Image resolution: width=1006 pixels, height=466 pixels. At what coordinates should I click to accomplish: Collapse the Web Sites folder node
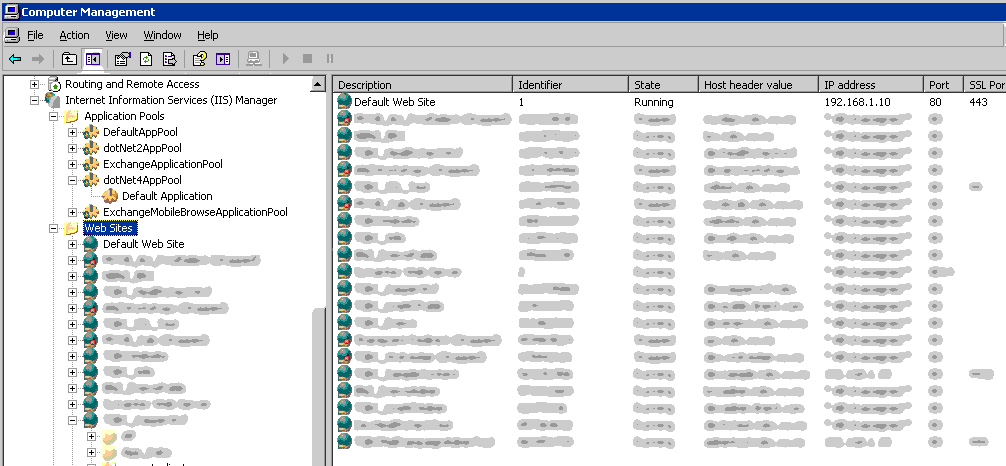pyautogui.click(x=53, y=228)
